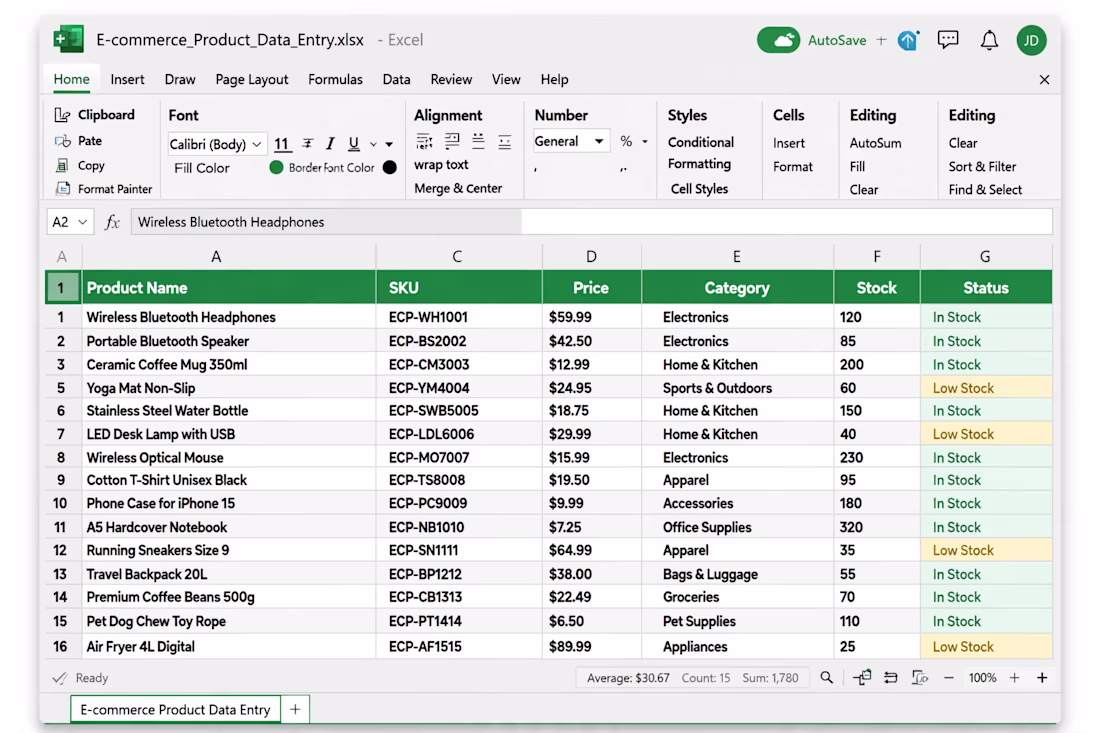
Task: Click the Merge & Center button
Action: (458, 188)
